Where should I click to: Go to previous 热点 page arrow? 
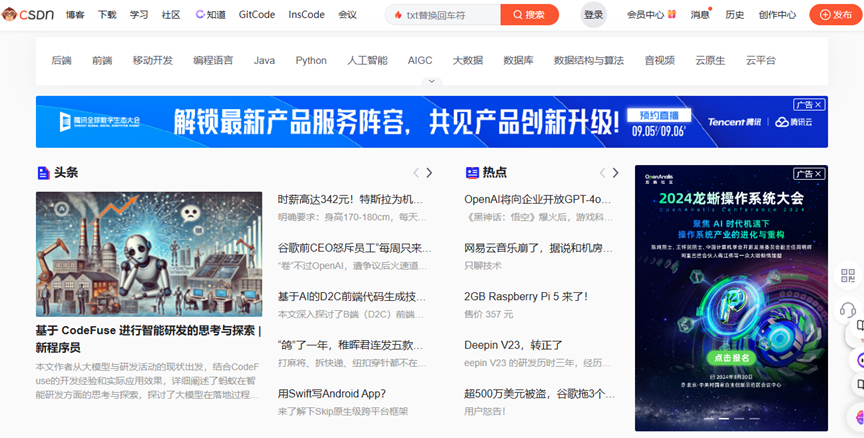[602, 173]
